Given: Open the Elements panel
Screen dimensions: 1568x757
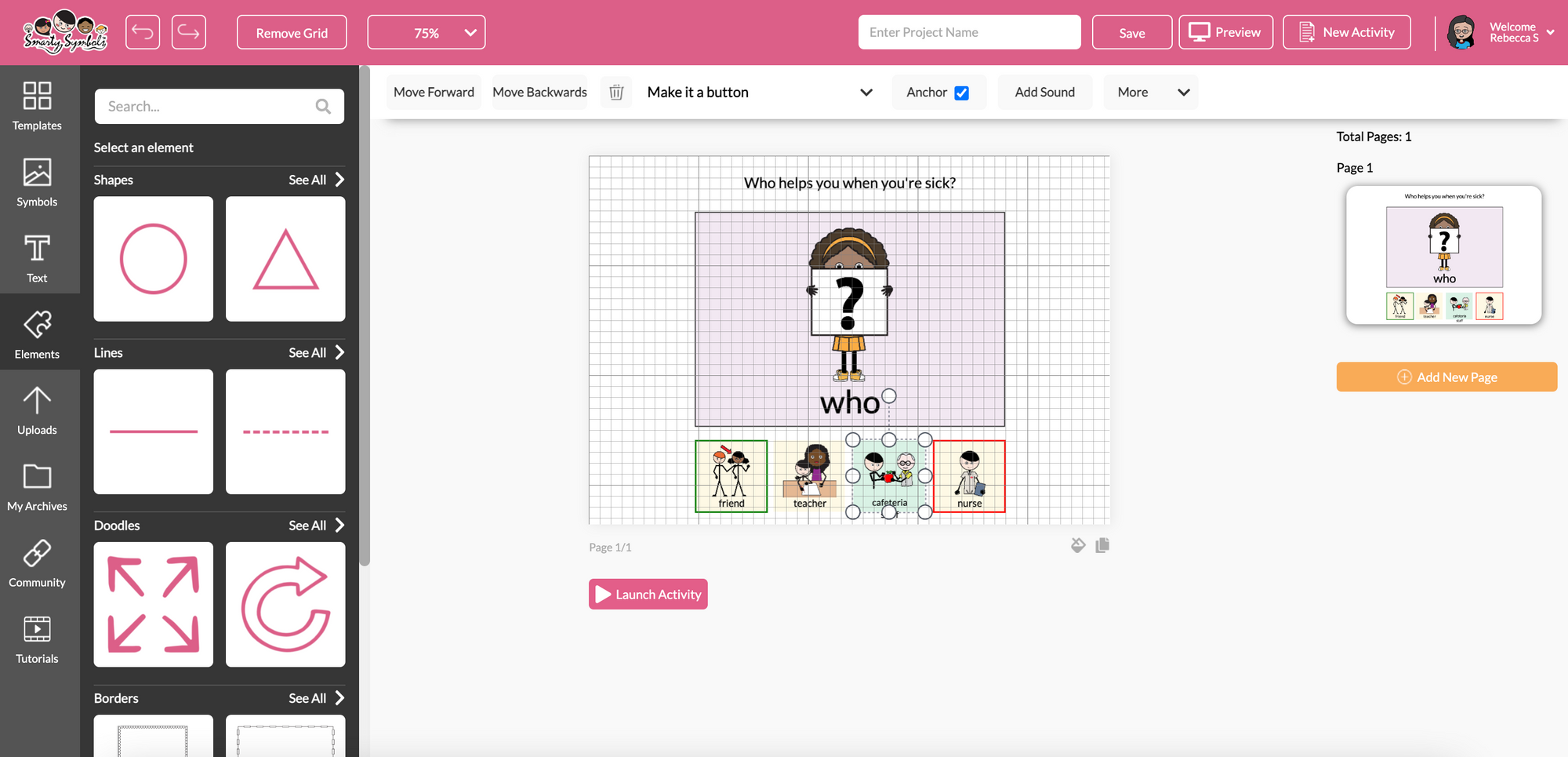Looking at the screenshot, I should [36, 333].
